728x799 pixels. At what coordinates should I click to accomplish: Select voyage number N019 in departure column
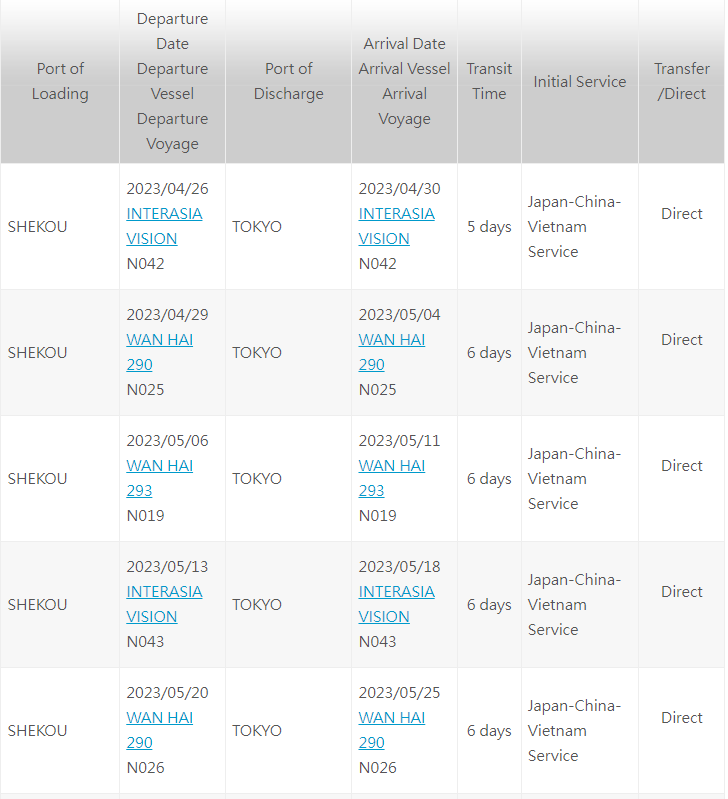point(146,516)
